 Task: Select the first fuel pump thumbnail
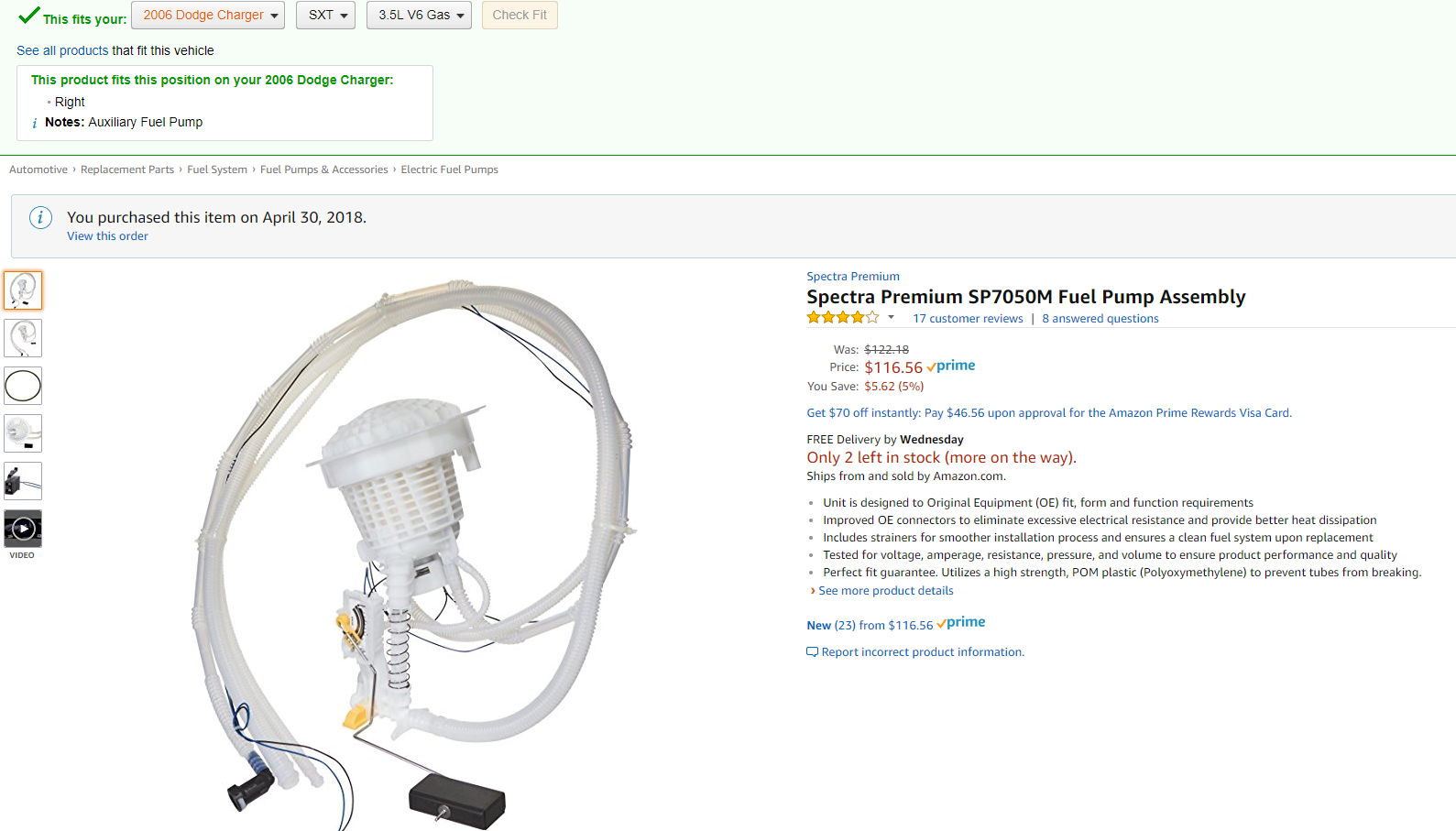[x=23, y=290]
